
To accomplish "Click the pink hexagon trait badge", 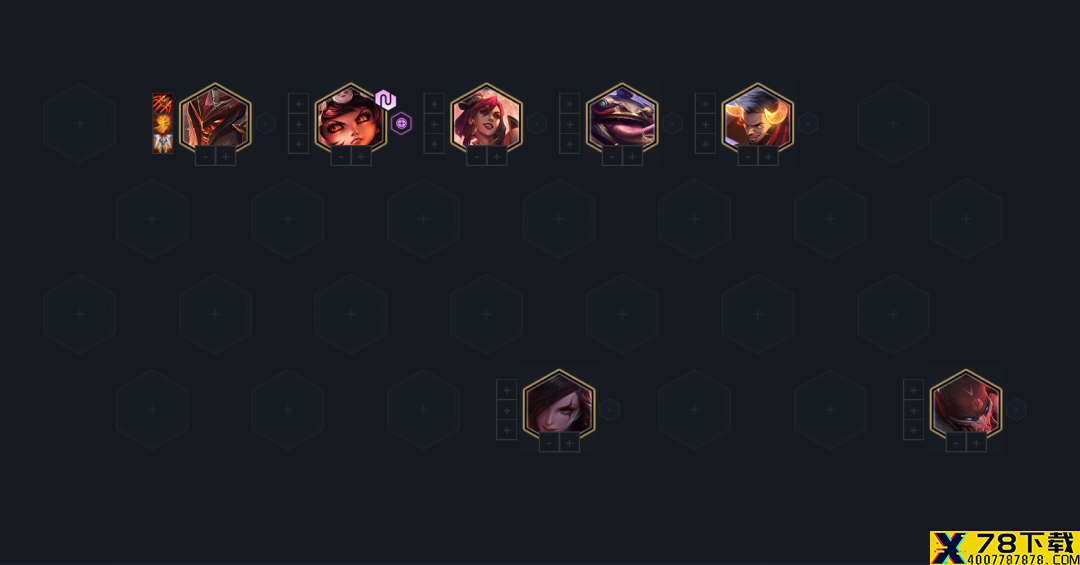I will (x=386, y=100).
